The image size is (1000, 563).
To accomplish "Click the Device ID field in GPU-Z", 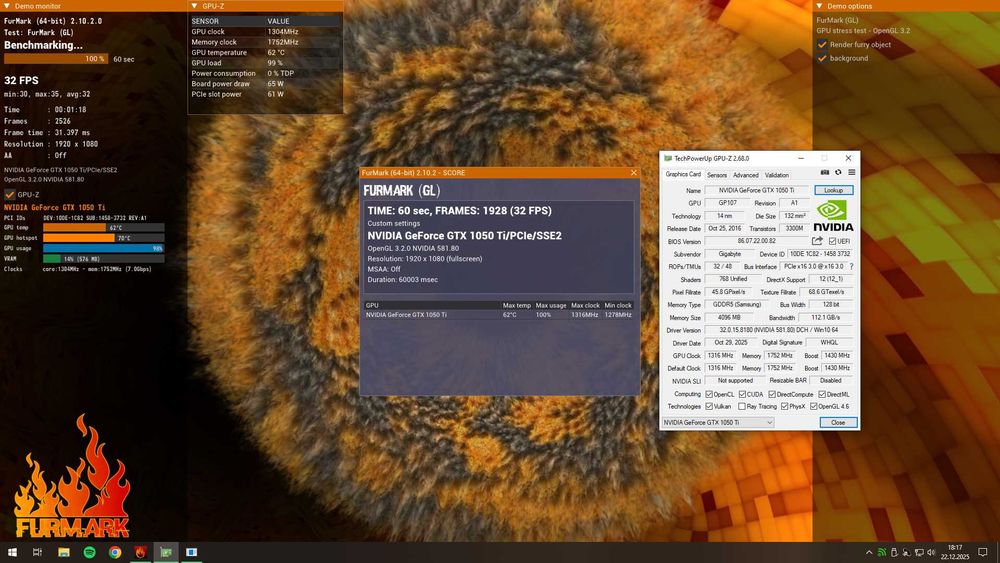I will click(x=820, y=254).
